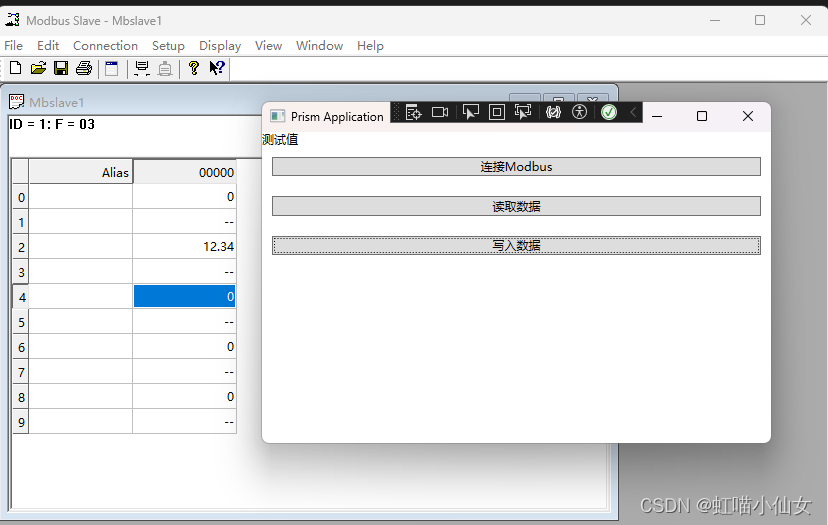Click the 连接Modbus button

(516, 166)
